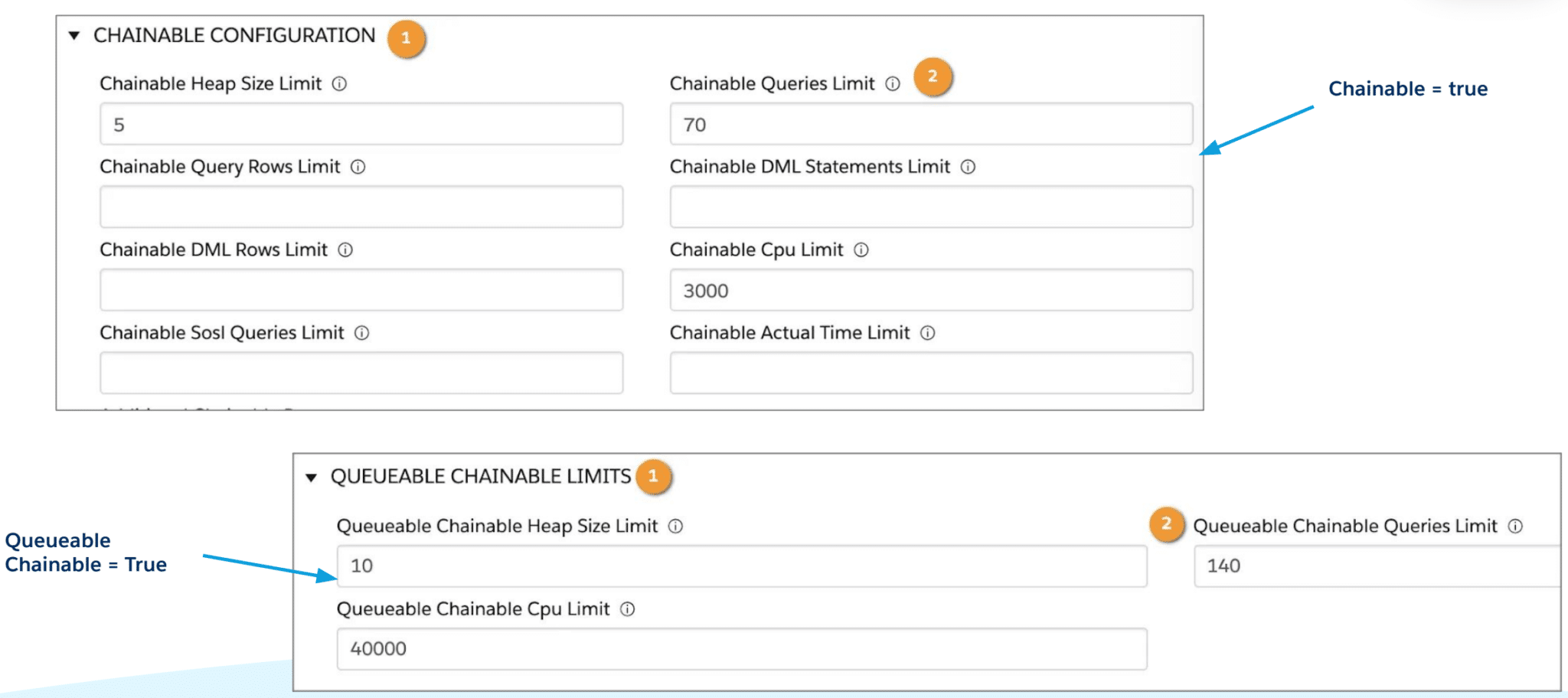Click the Chainable Heap Size Limit field
This screenshot has width=1568, height=698.
(361, 125)
